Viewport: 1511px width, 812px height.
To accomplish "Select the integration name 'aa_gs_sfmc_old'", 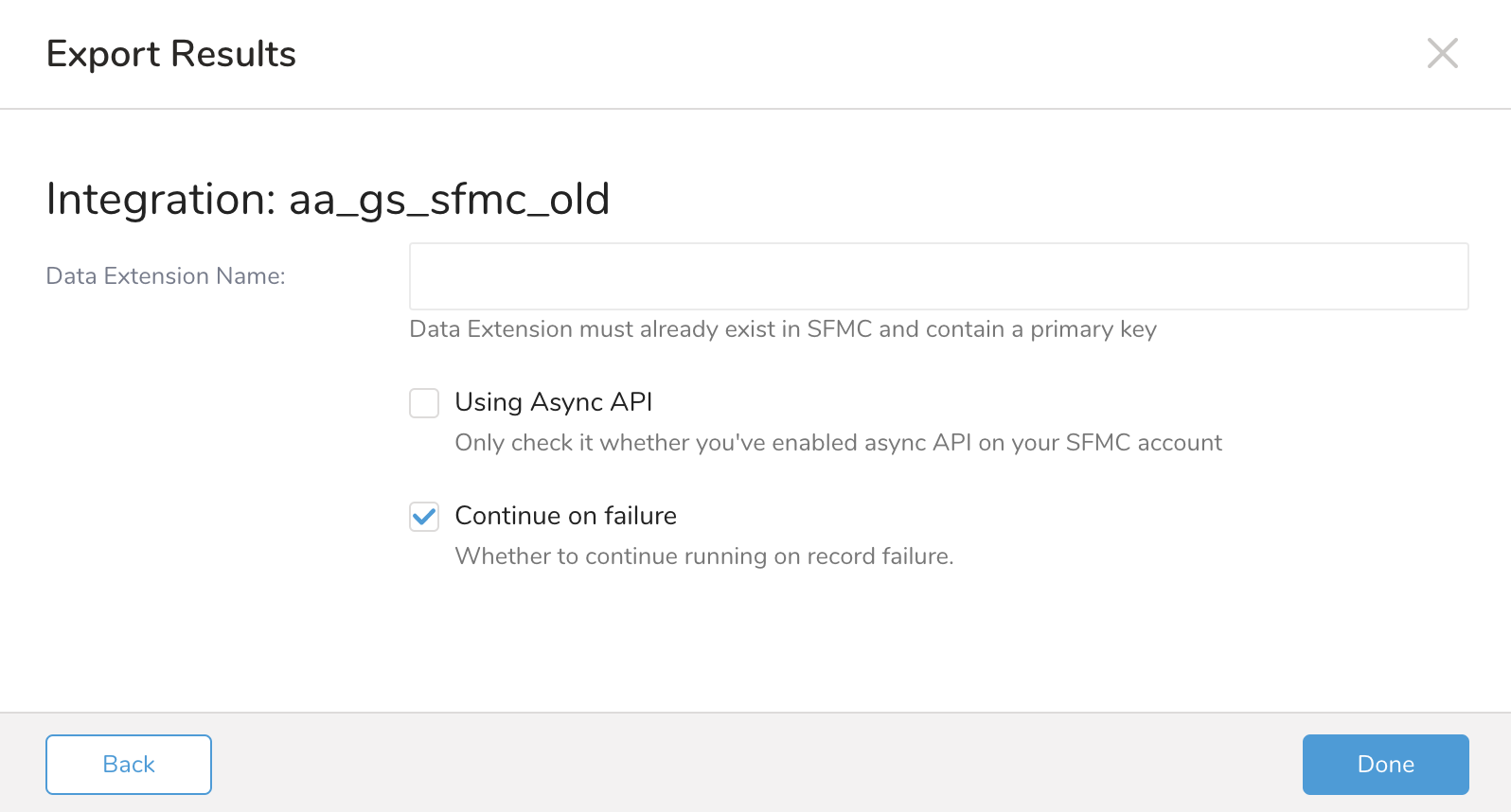I will click(449, 200).
